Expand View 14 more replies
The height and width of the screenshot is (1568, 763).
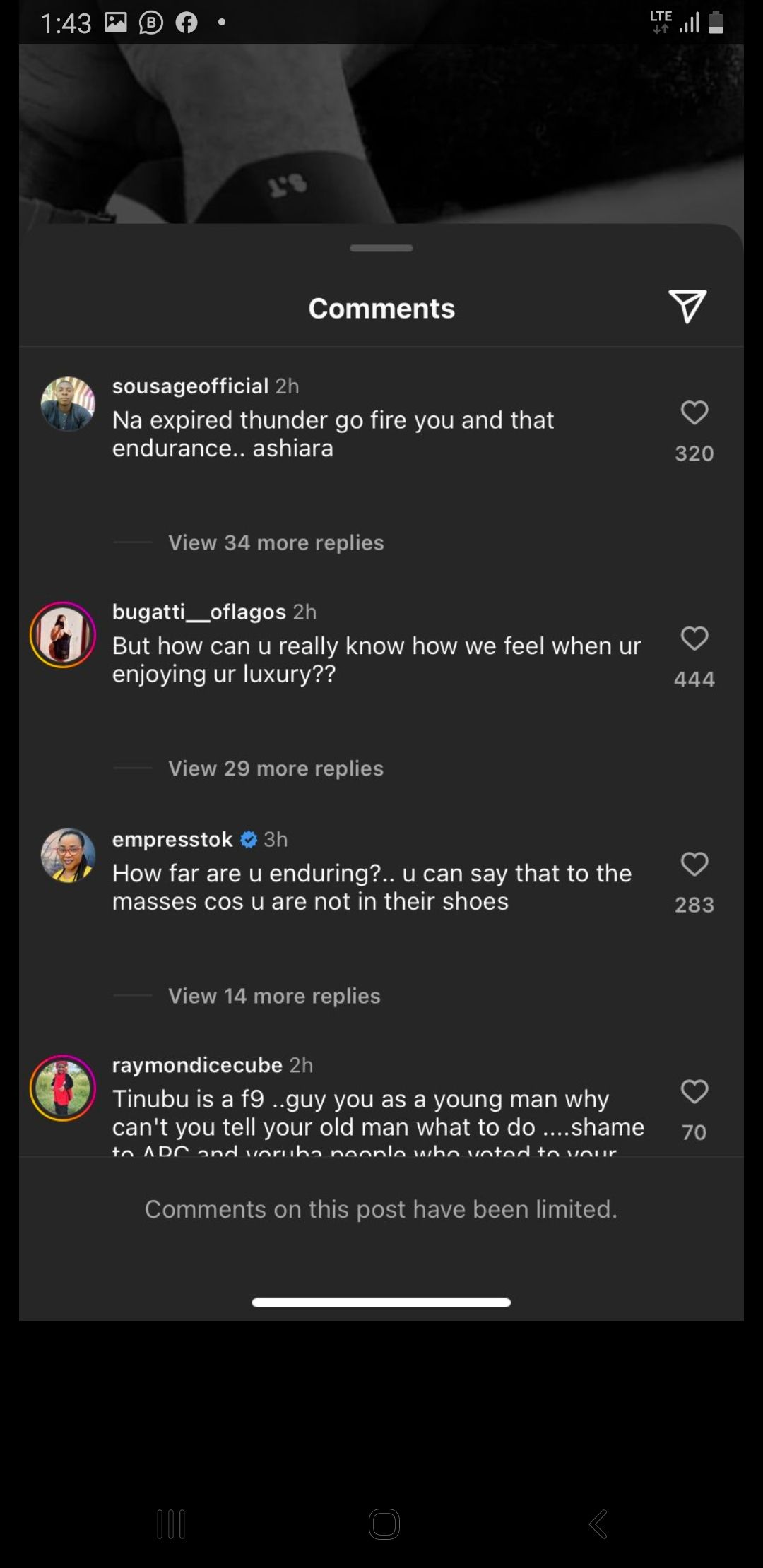click(274, 996)
